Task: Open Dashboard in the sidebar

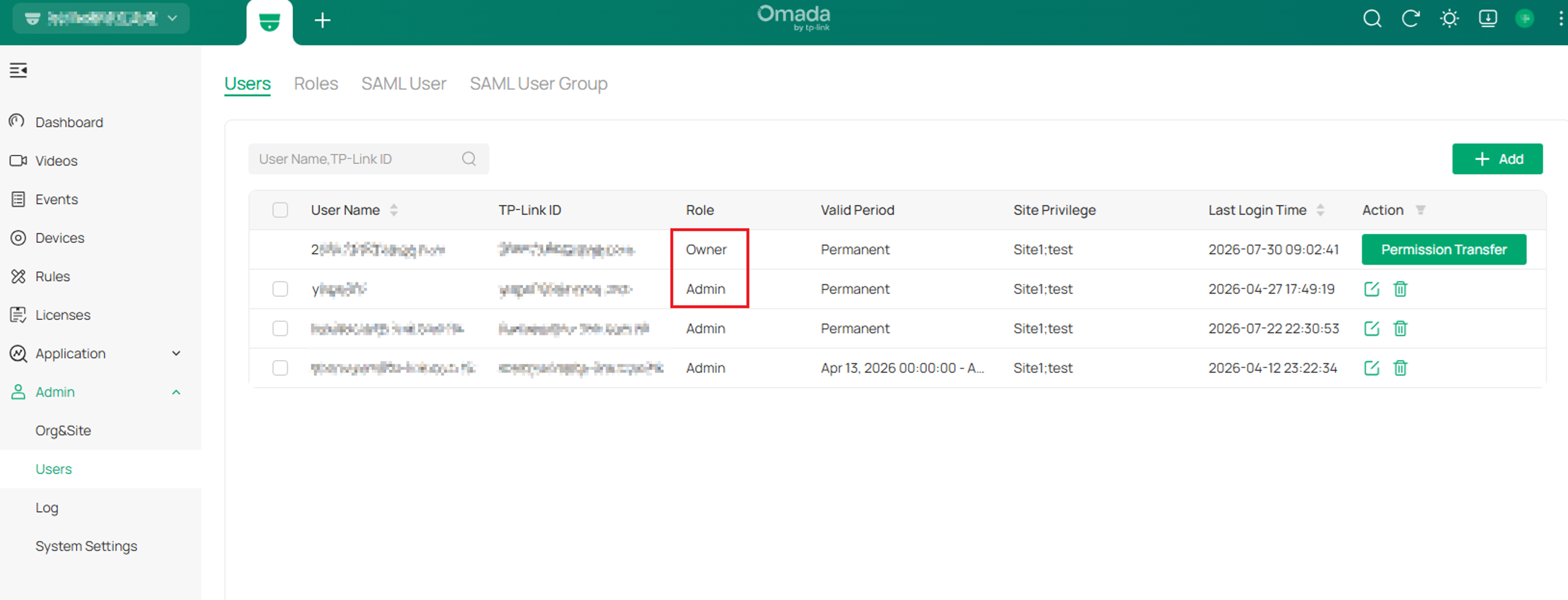Action: [69, 122]
